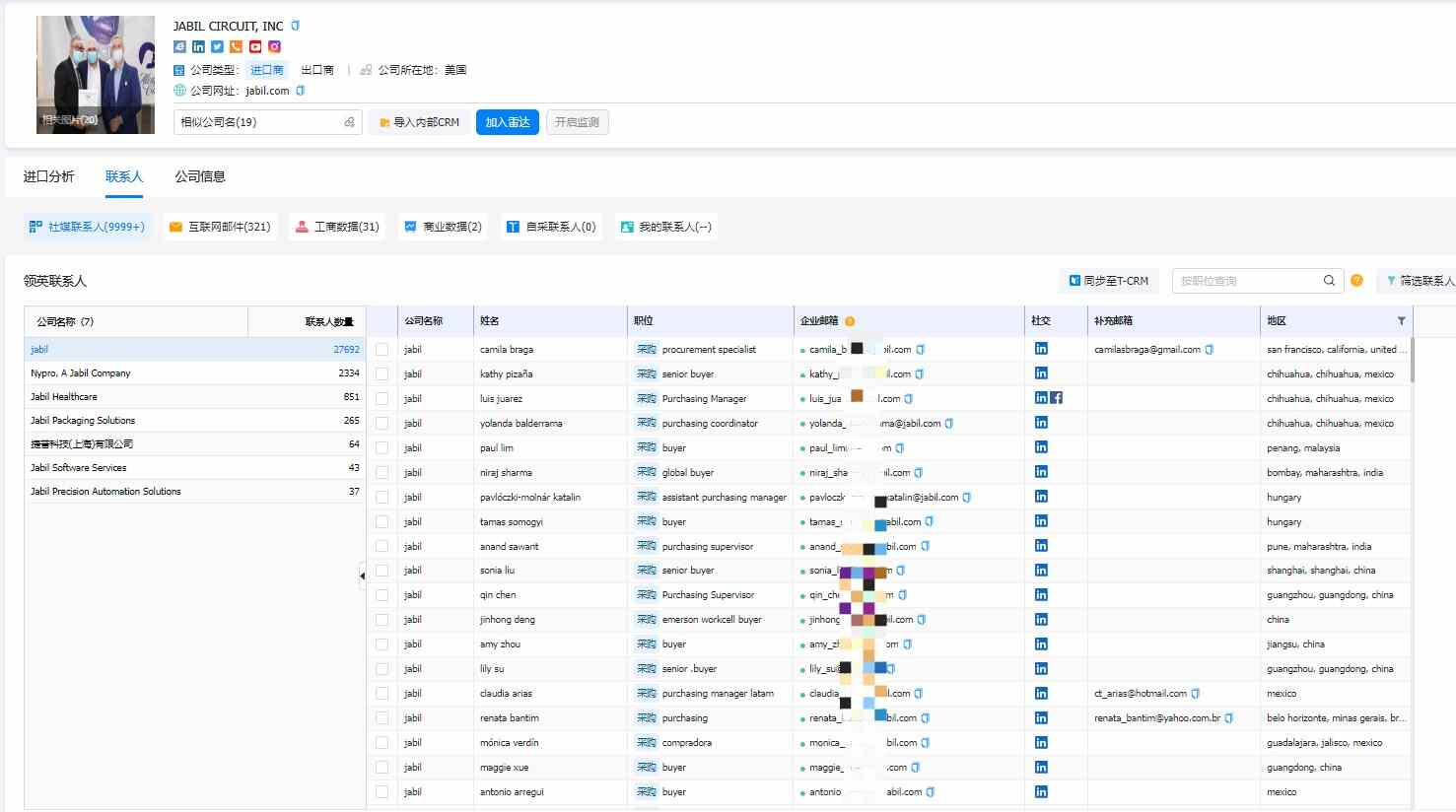The height and width of the screenshot is (812, 1456).
Task: Select the Jabil Packaging Solutions row
Action: [195, 421]
